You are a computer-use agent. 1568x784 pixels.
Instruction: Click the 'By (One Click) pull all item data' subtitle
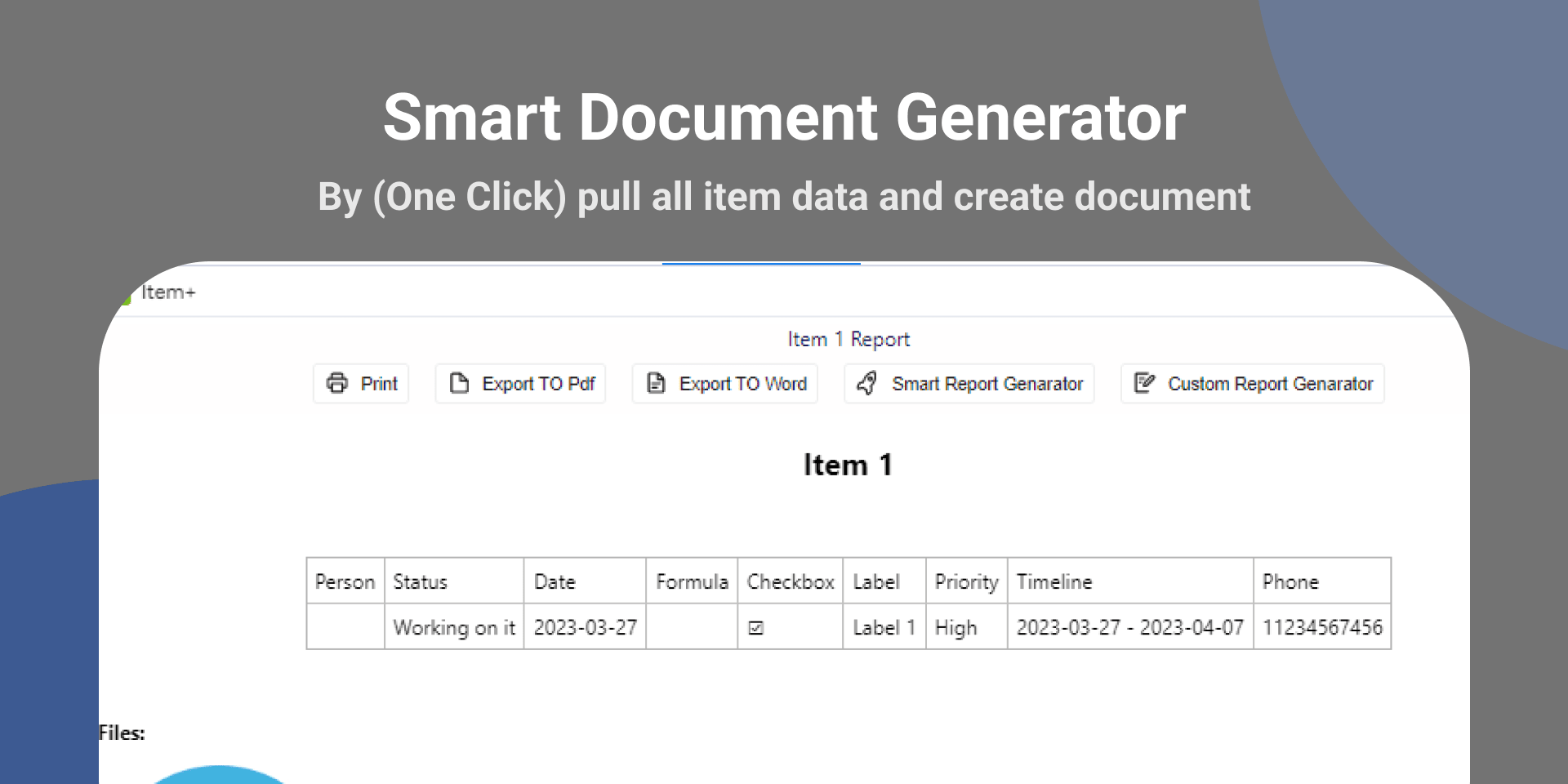pos(784,197)
